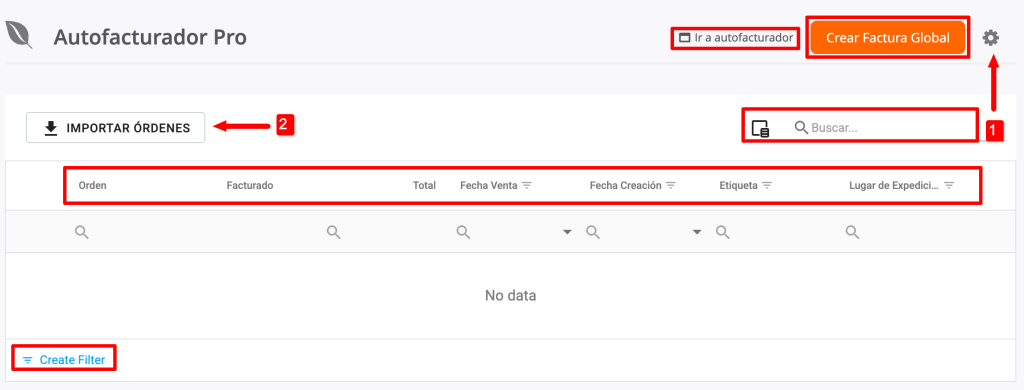
Task: Click the Fecha Creación filter search icon
Action: 592,232
